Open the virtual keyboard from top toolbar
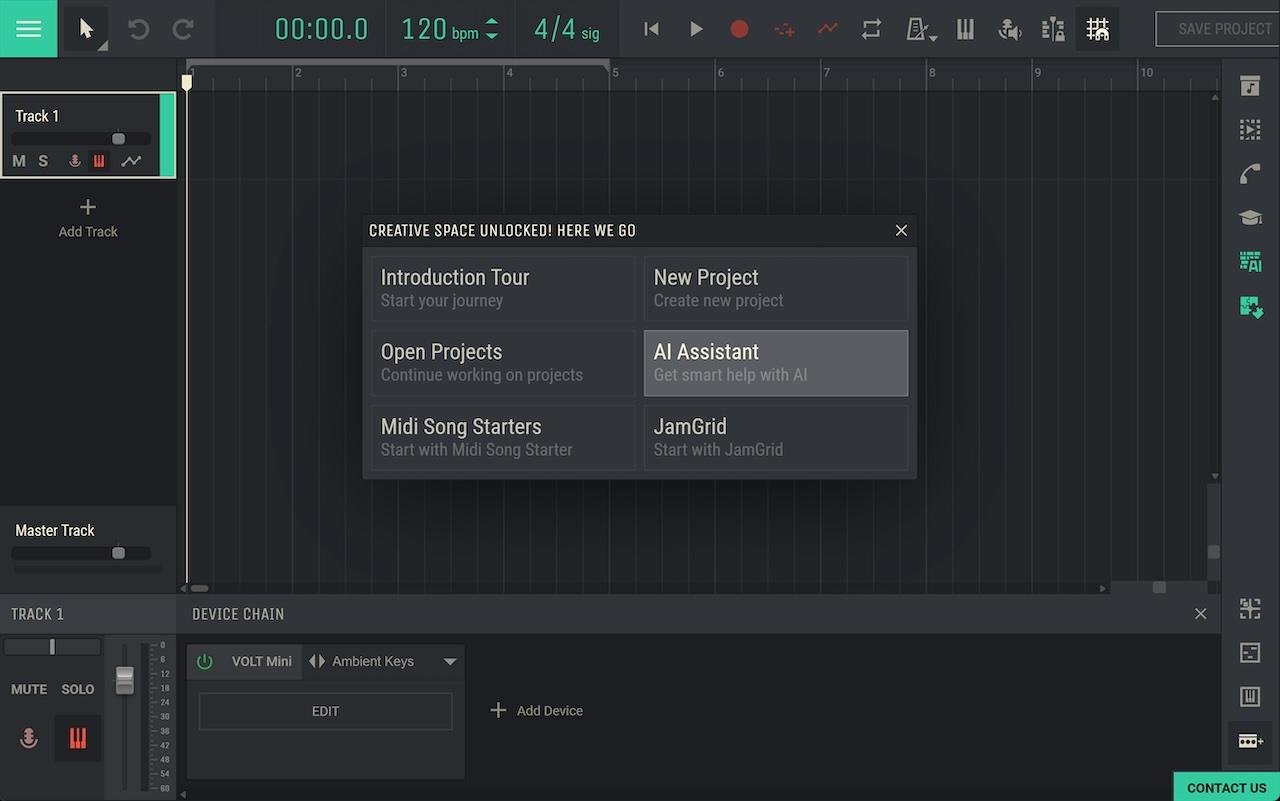Image resolution: width=1280 pixels, height=801 pixels. [x=965, y=29]
